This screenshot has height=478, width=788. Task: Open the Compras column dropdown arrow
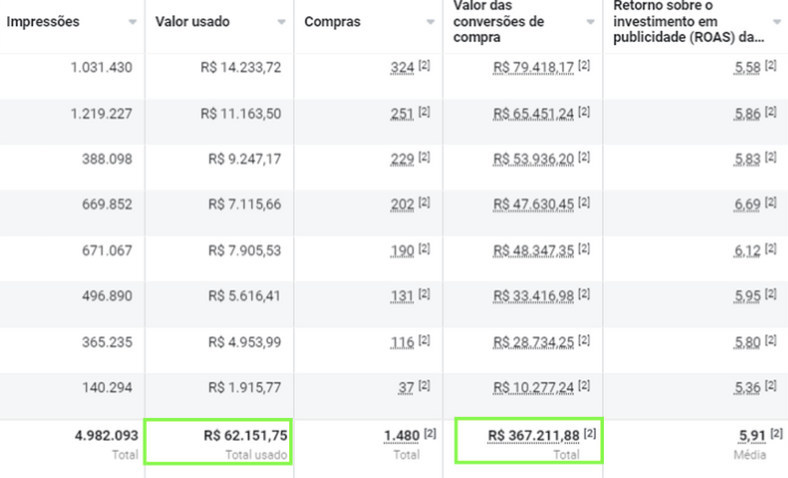tap(429, 21)
